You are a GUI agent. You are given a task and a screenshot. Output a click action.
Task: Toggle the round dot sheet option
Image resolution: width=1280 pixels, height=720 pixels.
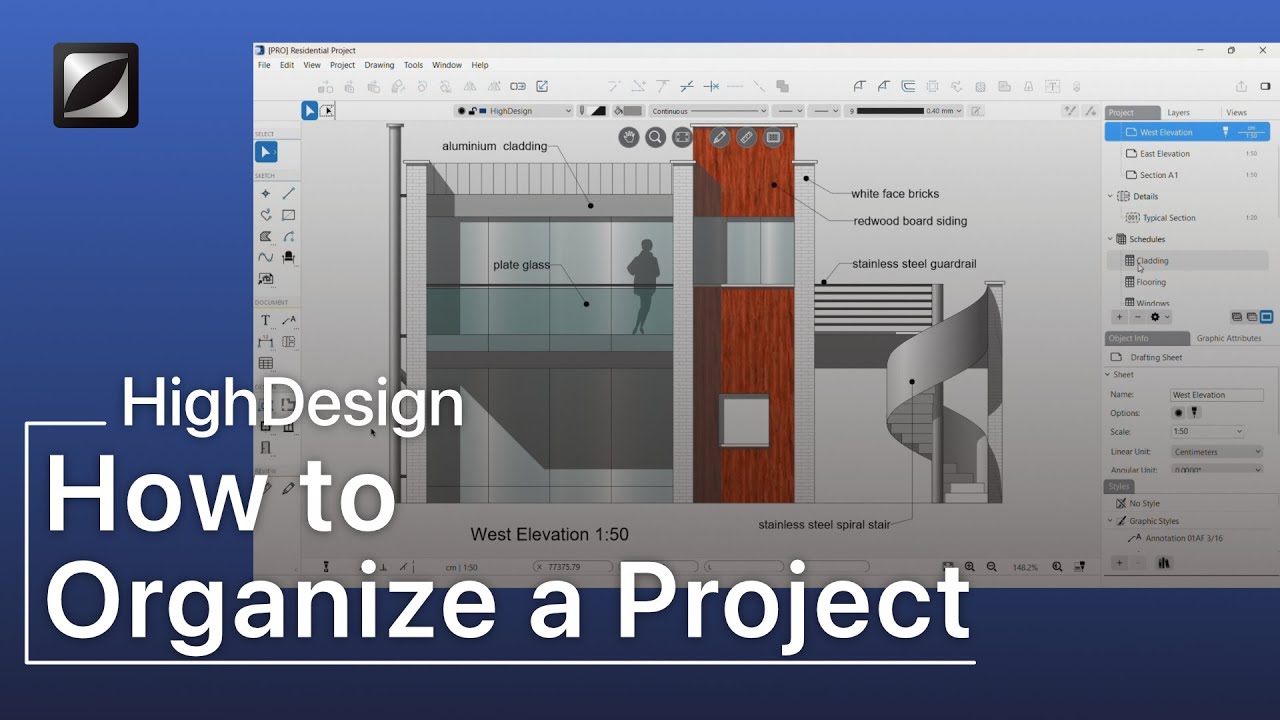point(1178,413)
